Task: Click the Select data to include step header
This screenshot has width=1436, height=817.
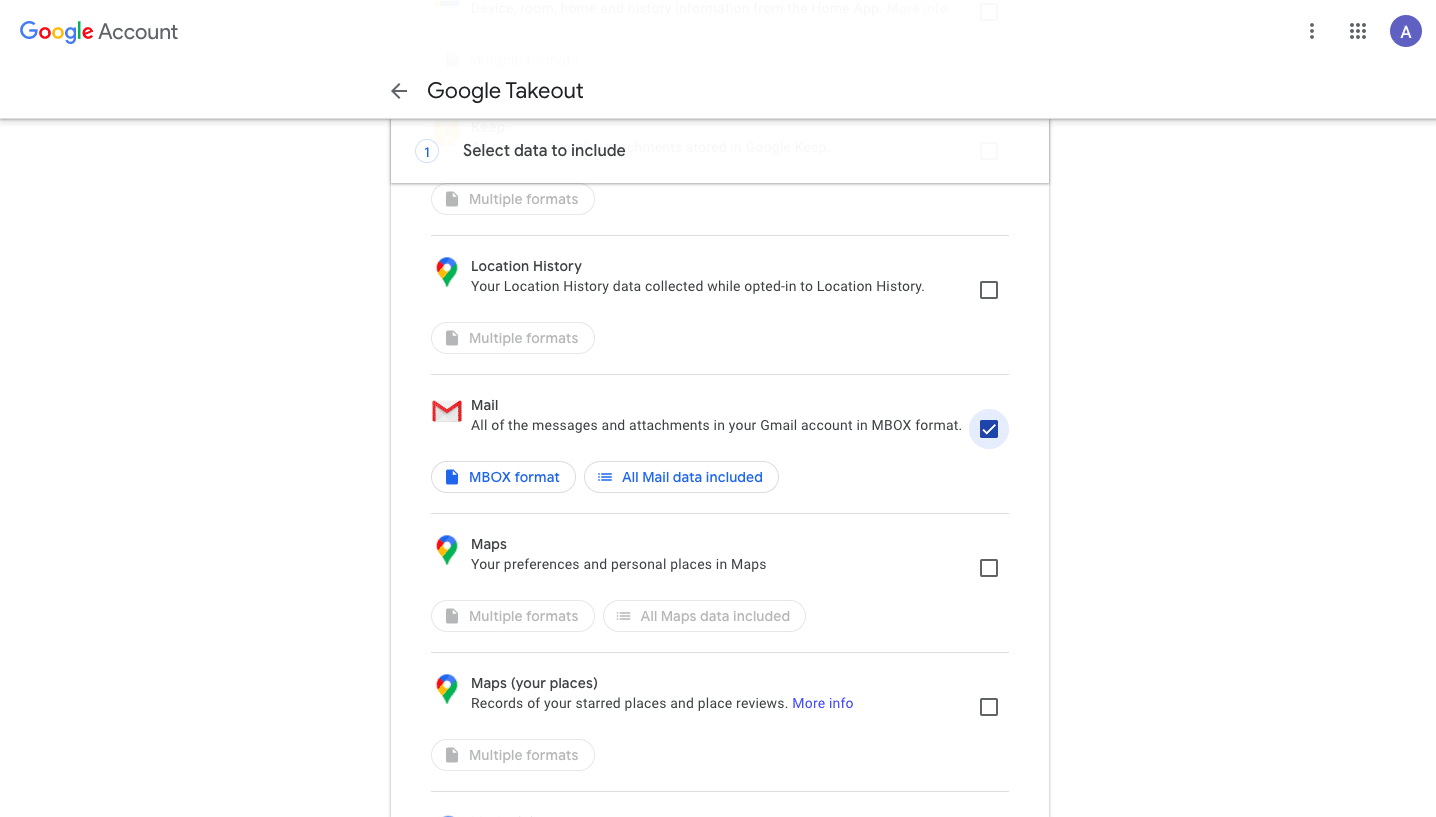Action: pyautogui.click(x=544, y=151)
